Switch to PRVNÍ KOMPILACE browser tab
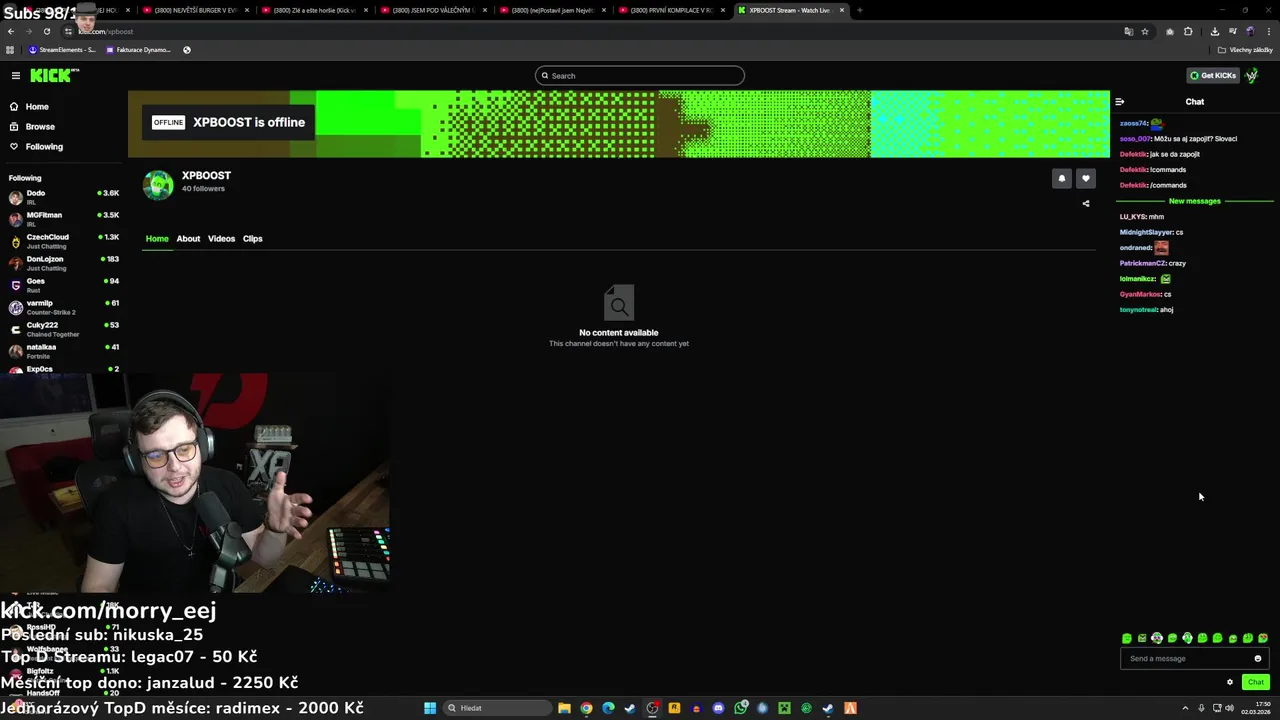1280x720 pixels. 671,10
